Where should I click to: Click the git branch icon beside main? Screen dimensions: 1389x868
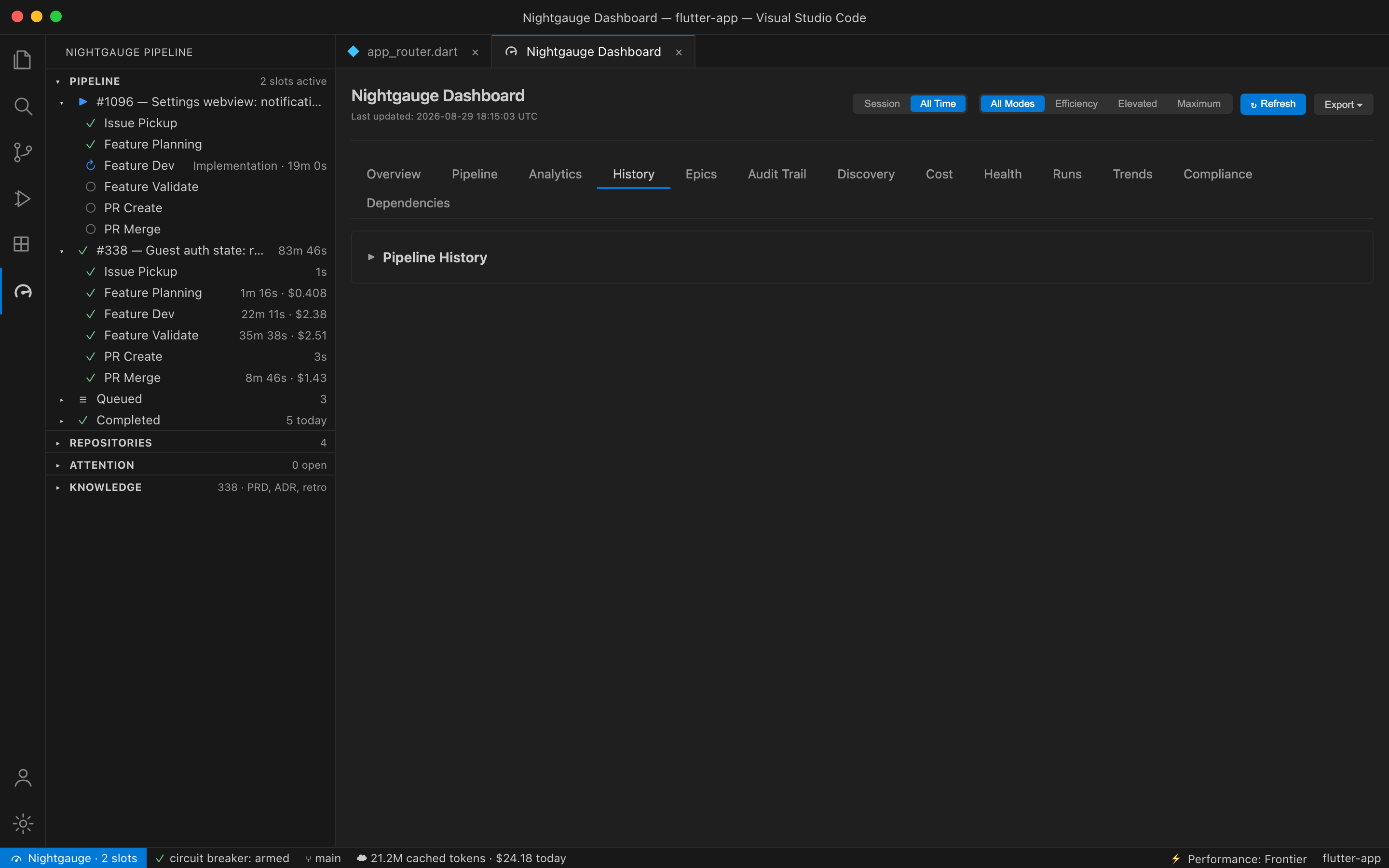click(x=308, y=859)
